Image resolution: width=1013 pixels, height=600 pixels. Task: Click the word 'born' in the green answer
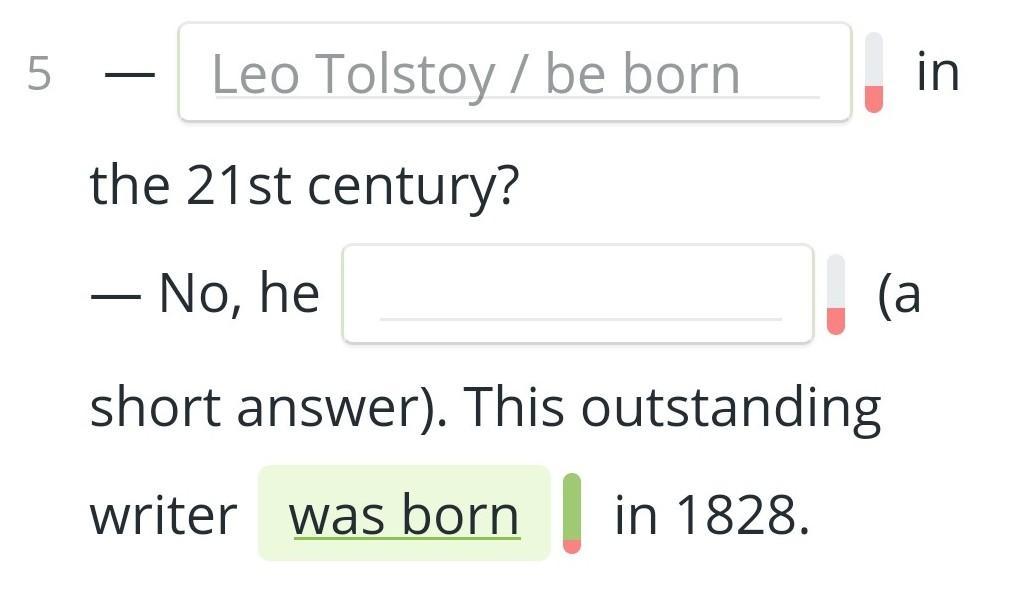[x=461, y=515]
